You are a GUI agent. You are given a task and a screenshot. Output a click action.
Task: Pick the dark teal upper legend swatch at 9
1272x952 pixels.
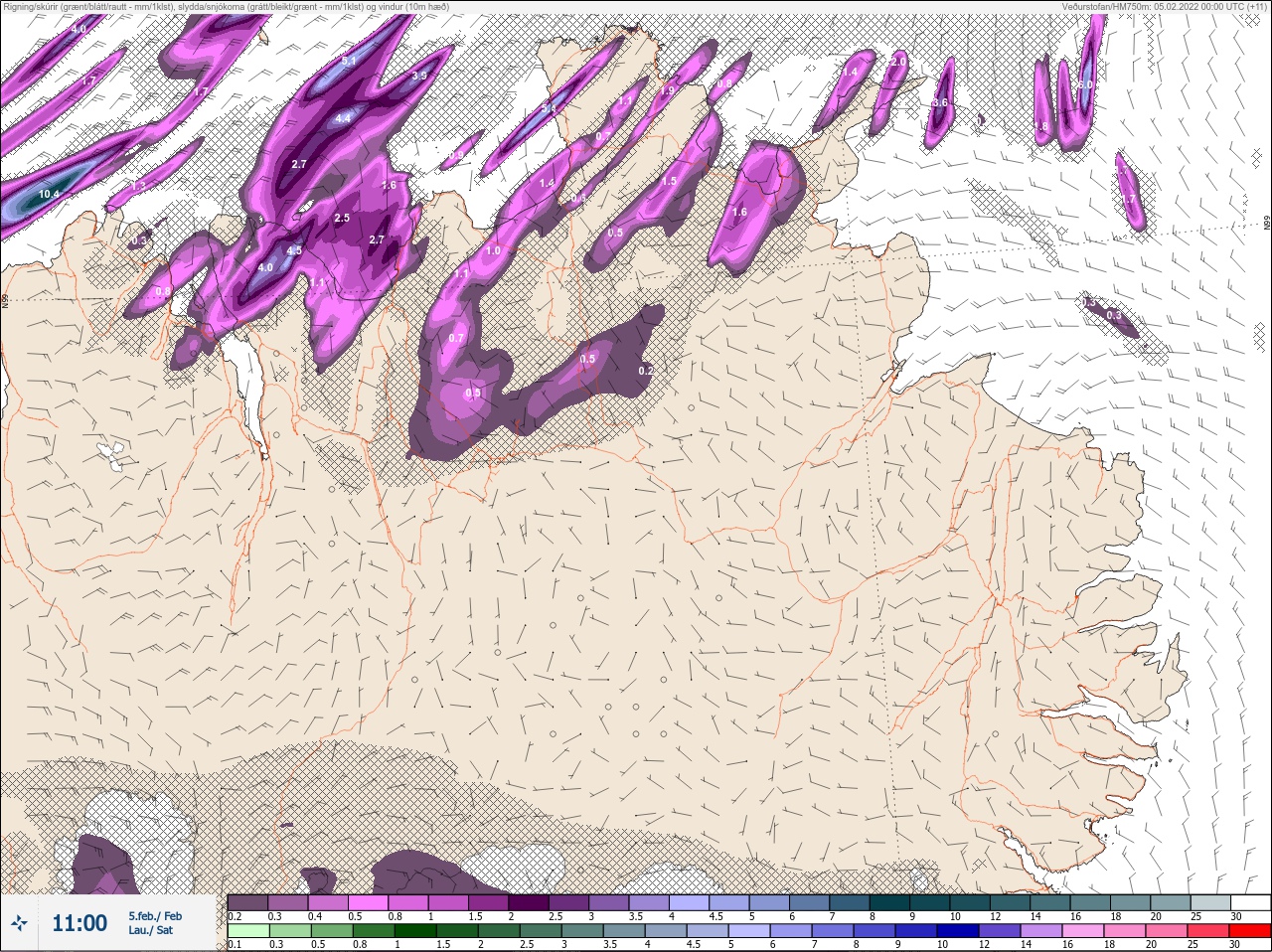pyautogui.click(x=931, y=902)
